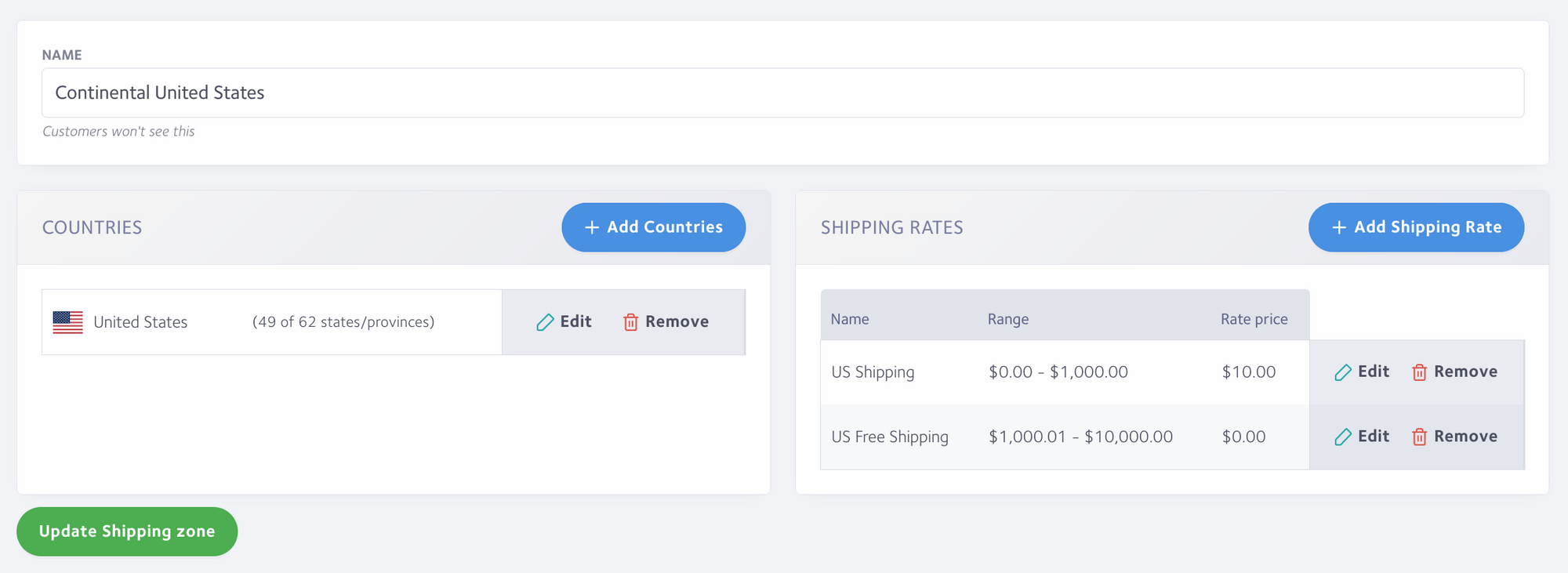Click the COUNTRIES section heading
The image size is (1568, 573).
(x=92, y=227)
